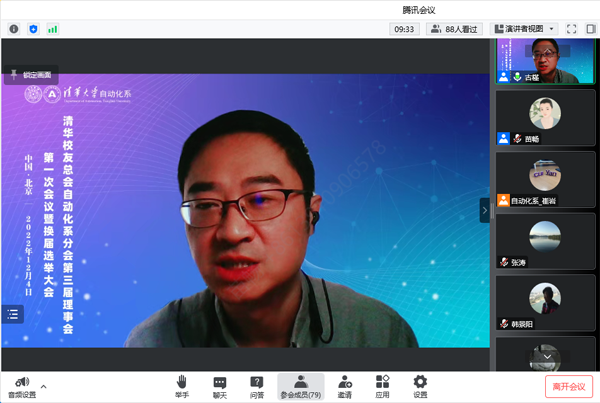
Task: Click the 离开会议 leave meeting button
Action: pos(569,387)
